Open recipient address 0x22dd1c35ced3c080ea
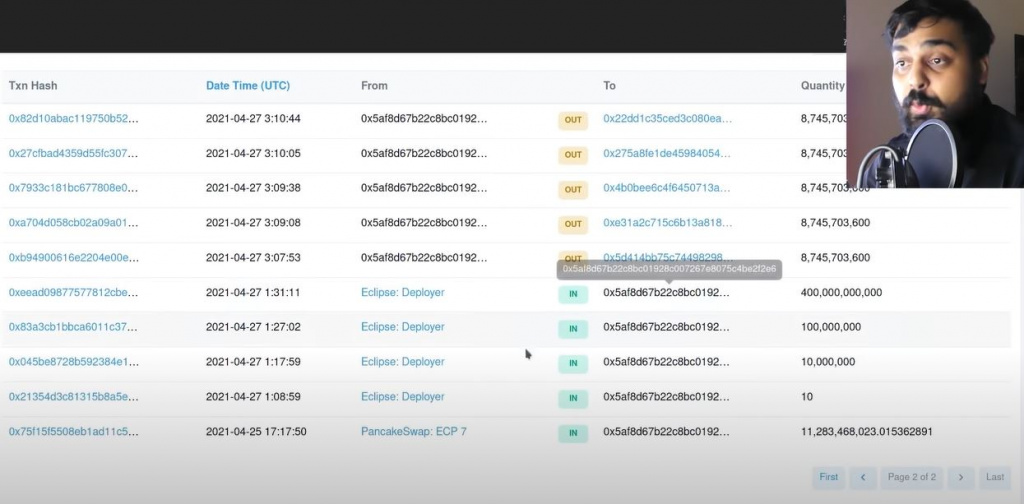The width and height of the screenshot is (1024, 504). (x=667, y=119)
